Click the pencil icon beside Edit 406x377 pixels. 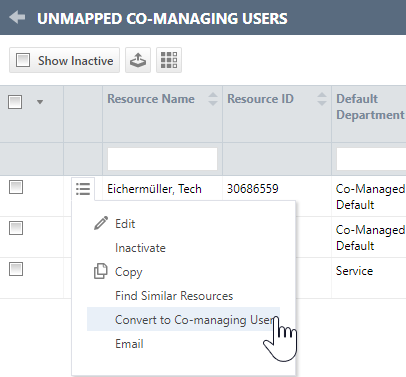(x=101, y=223)
